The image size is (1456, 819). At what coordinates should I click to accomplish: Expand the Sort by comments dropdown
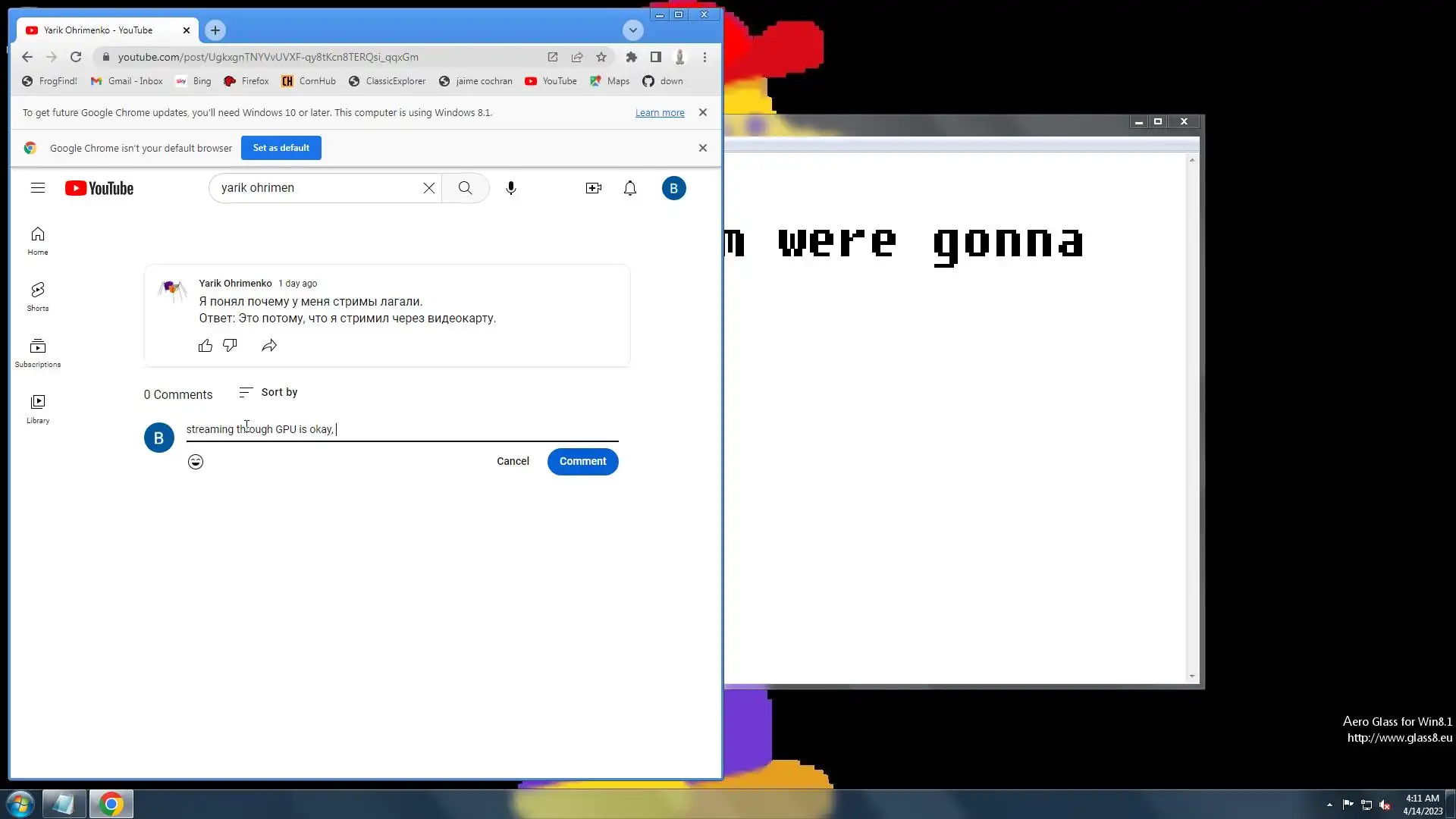pos(268,392)
